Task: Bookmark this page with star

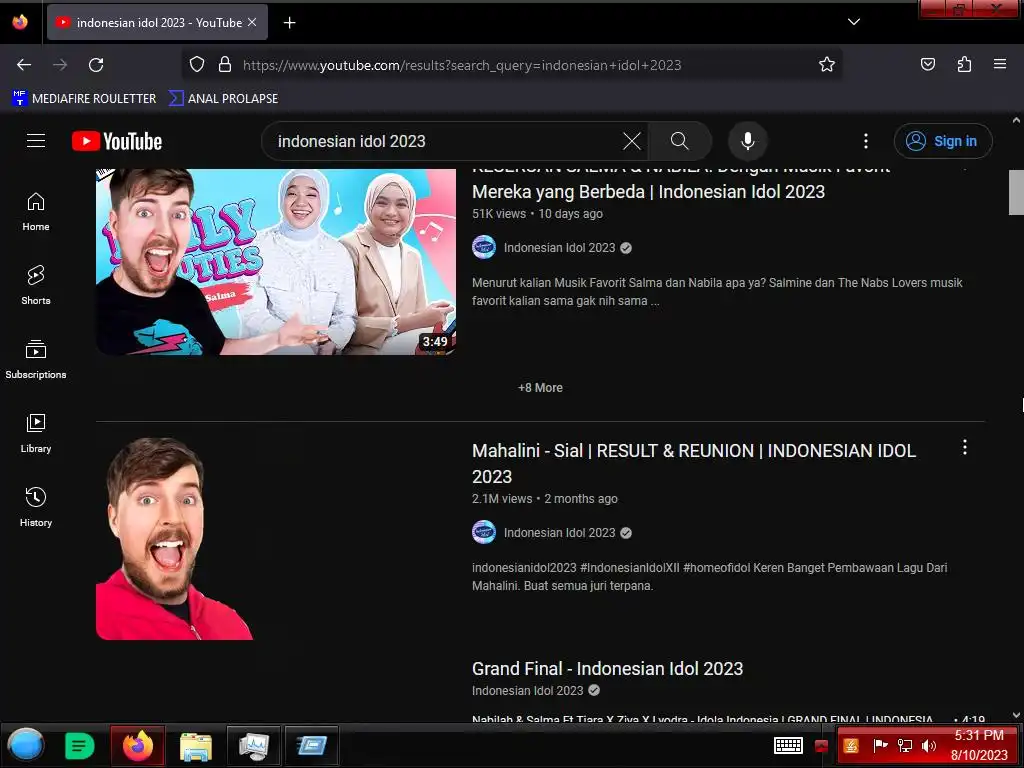Action: click(827, 65)
